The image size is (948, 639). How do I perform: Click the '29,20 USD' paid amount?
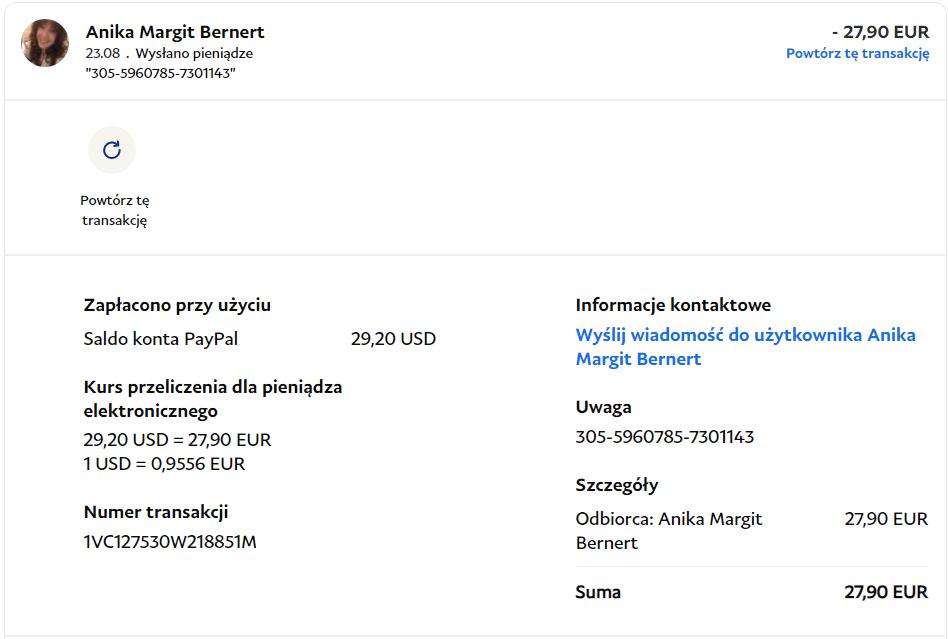coord(393,339)
